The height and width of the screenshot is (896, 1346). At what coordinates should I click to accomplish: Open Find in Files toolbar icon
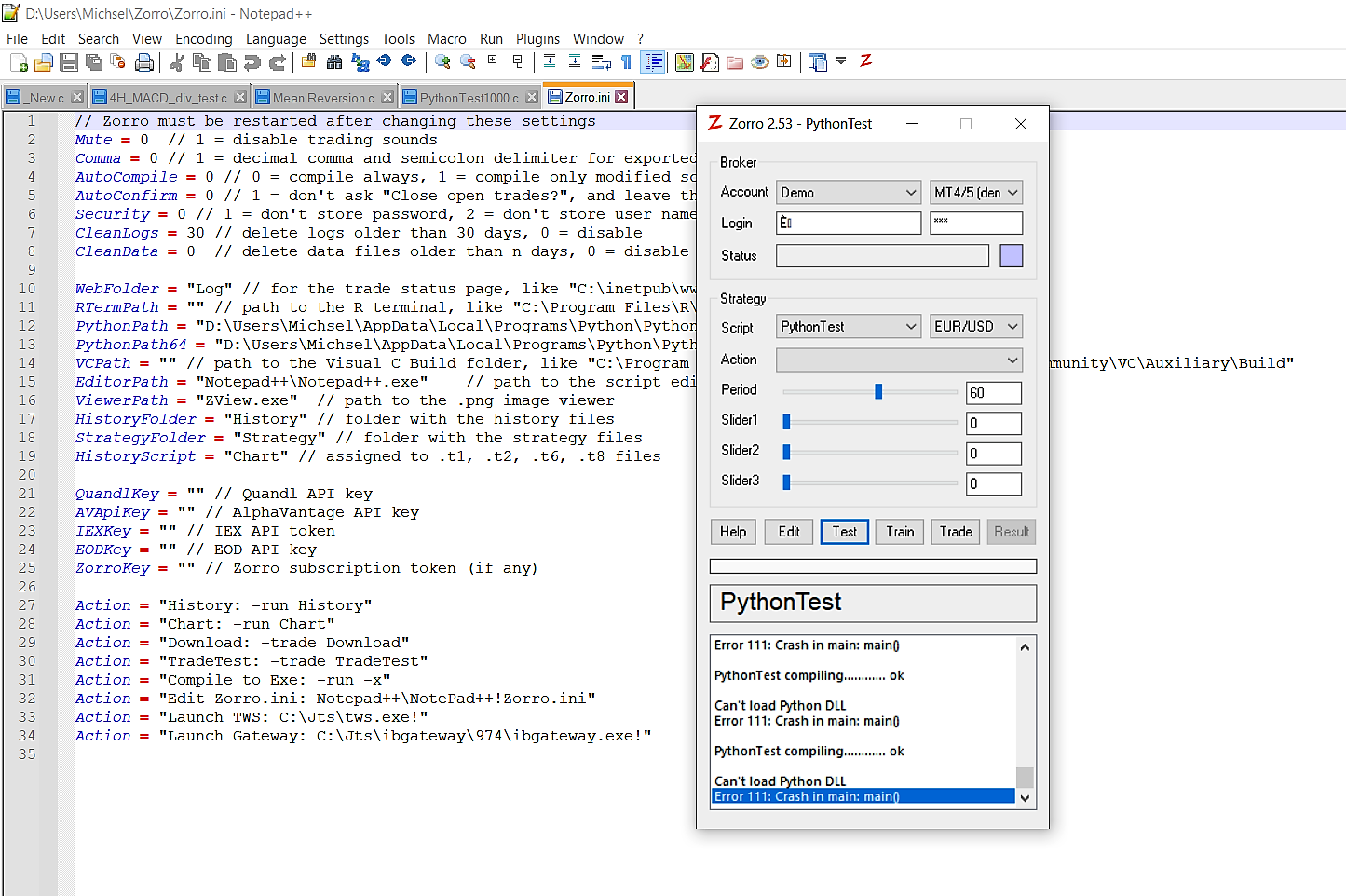[x=308, y=62]
